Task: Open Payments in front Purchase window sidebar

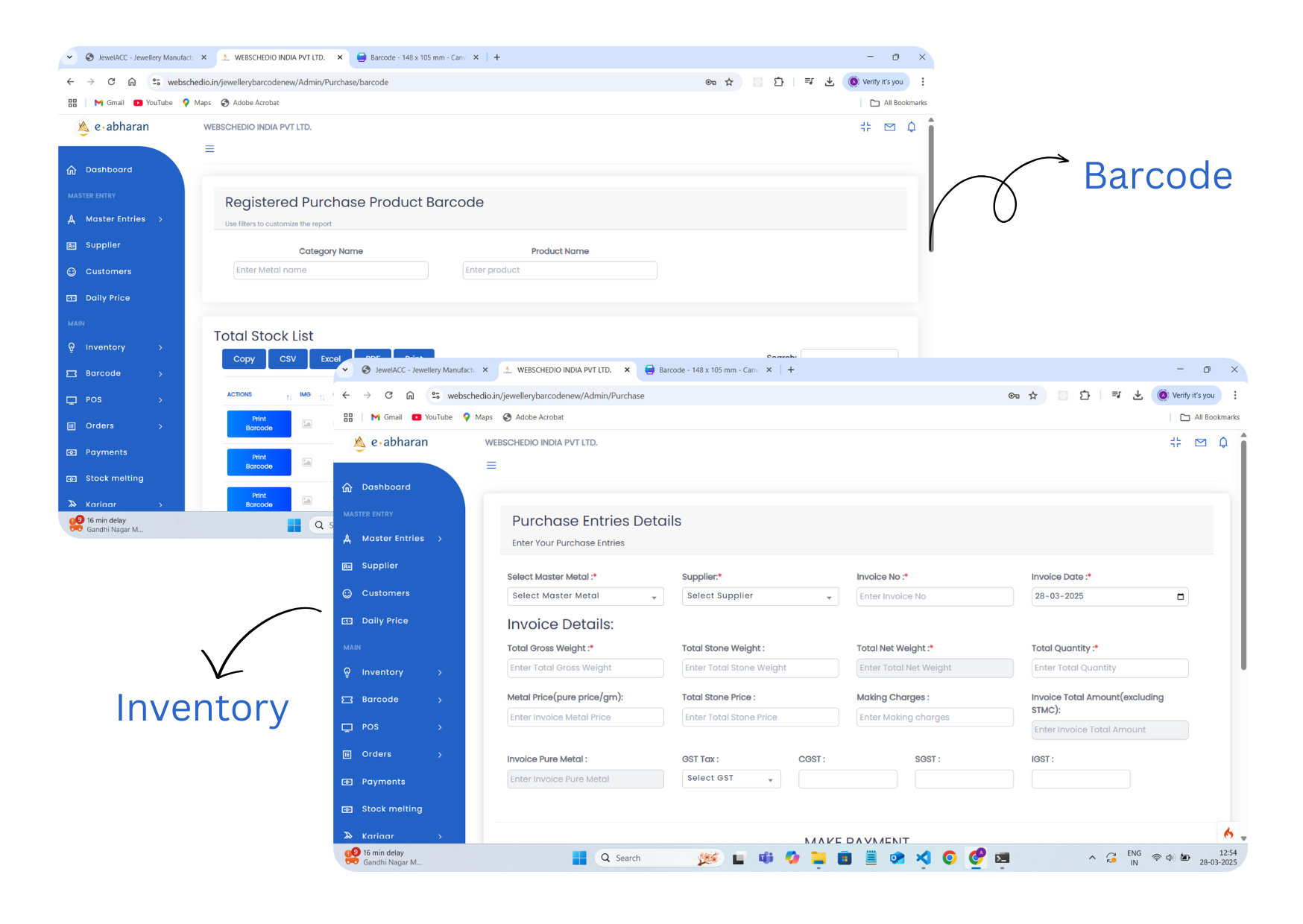Action: (x=383, y=782)
